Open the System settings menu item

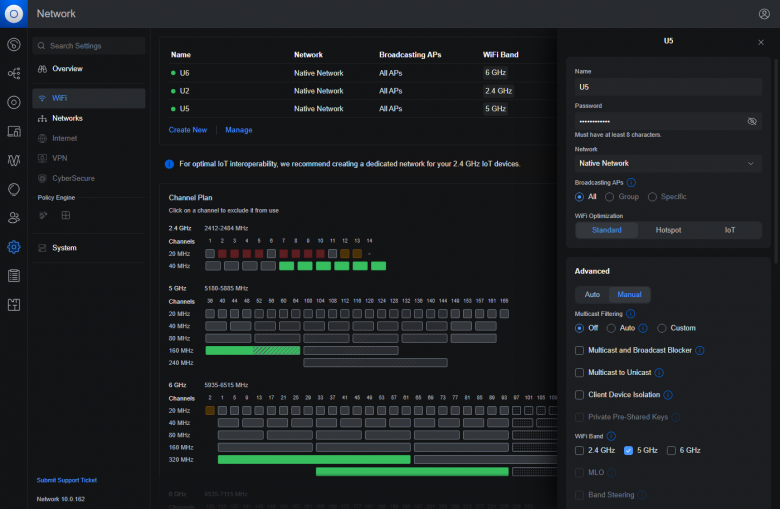coord(64,248)
